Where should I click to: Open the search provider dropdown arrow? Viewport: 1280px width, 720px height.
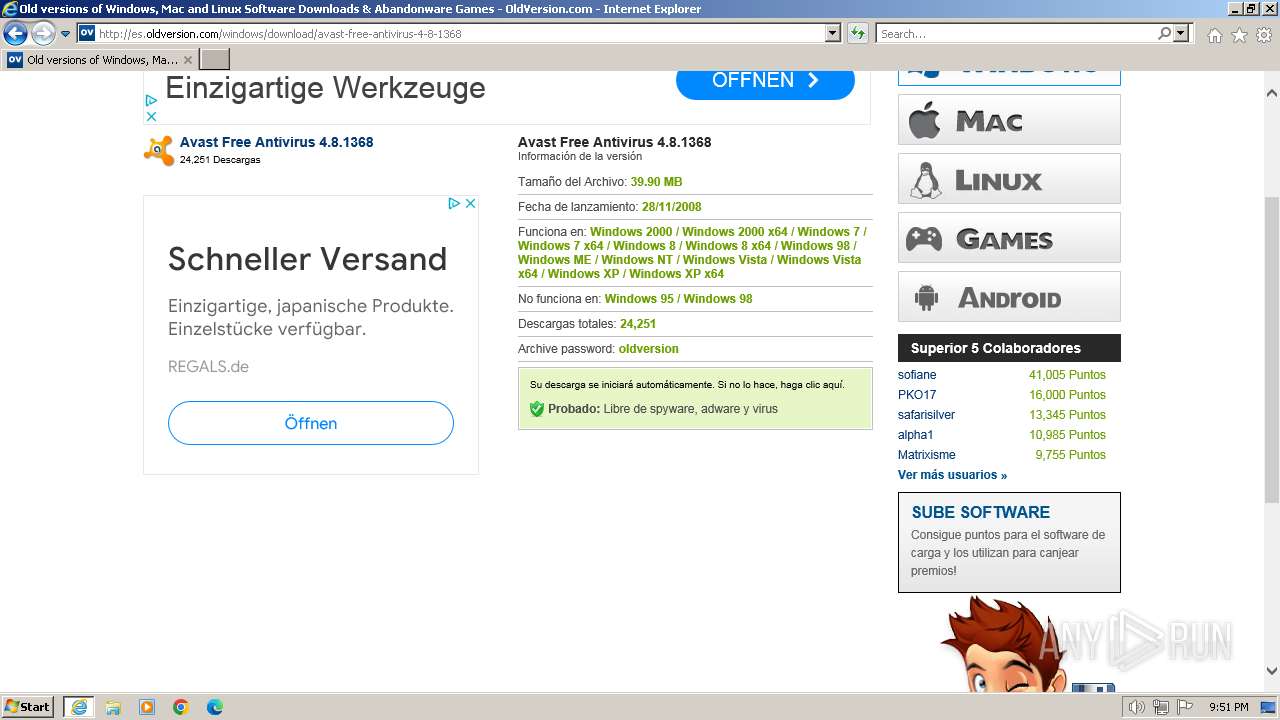click(x=1181, y=34)
